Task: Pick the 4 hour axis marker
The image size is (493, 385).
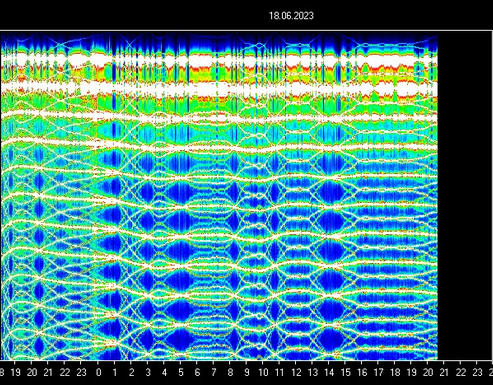Action: point(164,372)
